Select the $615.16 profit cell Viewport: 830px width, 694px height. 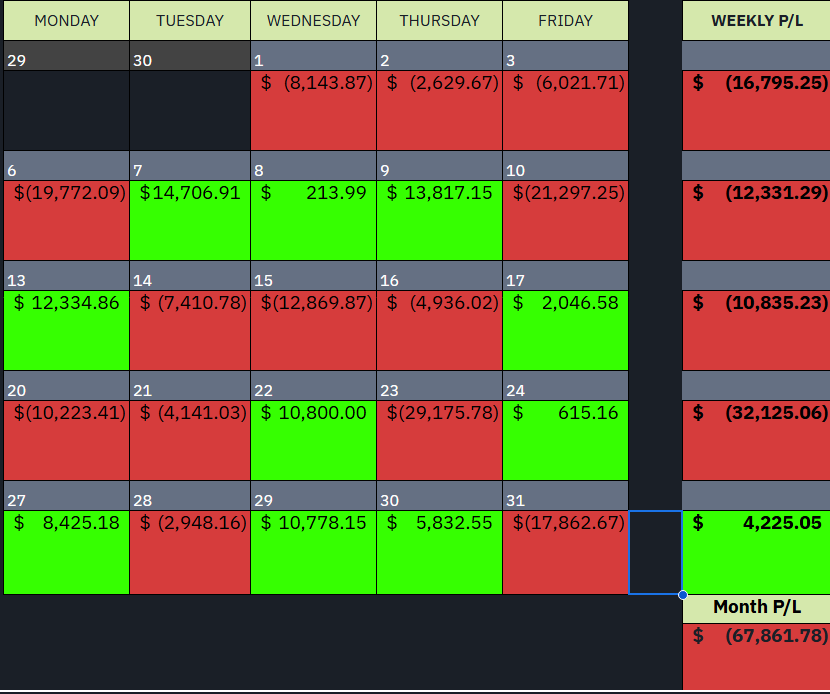point(565,440)
